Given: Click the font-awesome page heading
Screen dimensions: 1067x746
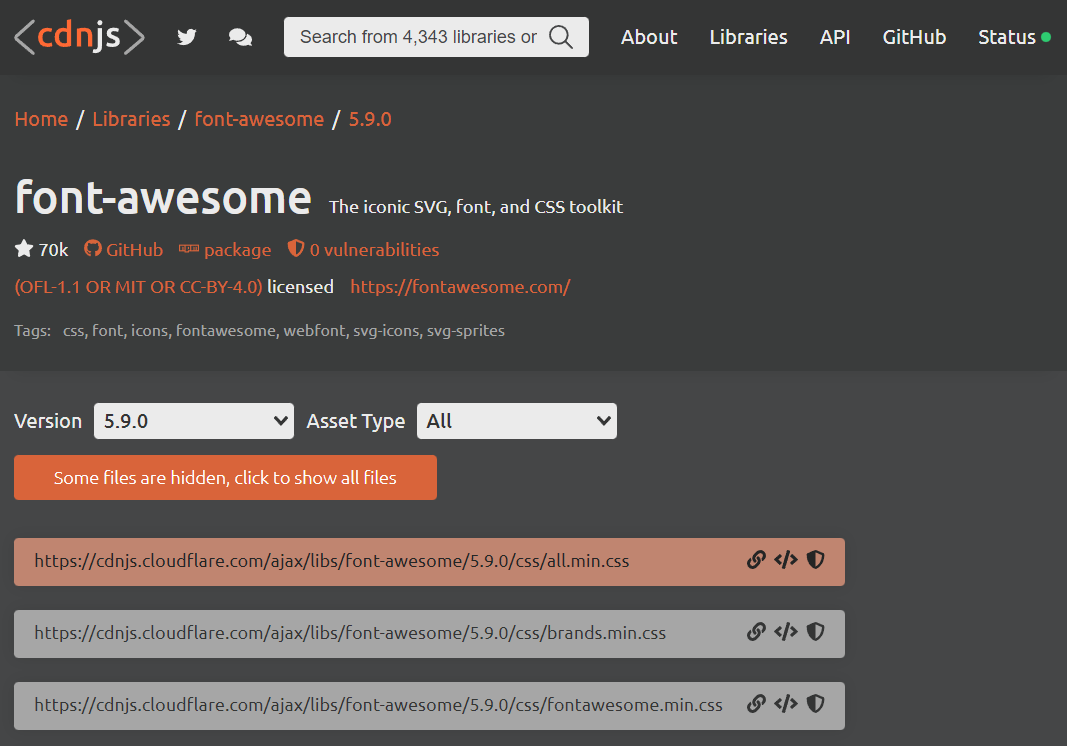Looking at the screenshot, I should 163,197.
